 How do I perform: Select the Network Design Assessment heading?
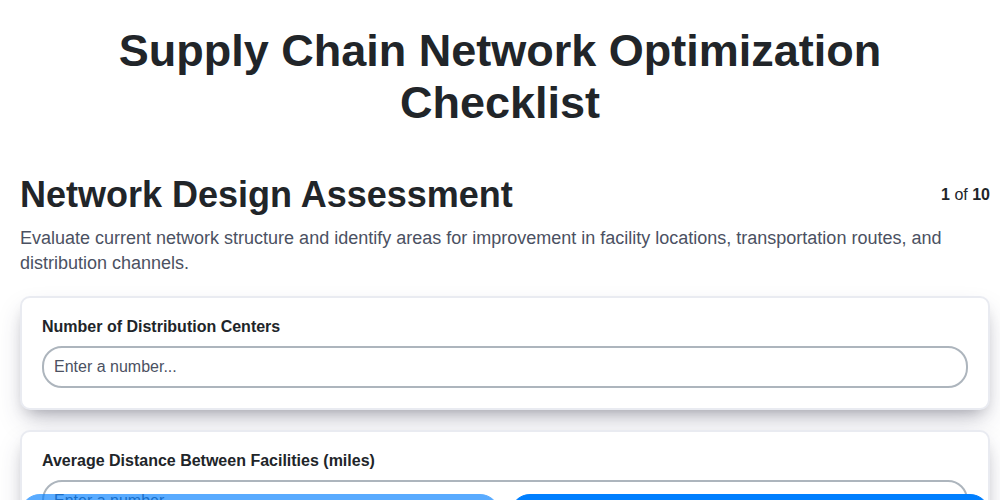click(x=266, y=194)
